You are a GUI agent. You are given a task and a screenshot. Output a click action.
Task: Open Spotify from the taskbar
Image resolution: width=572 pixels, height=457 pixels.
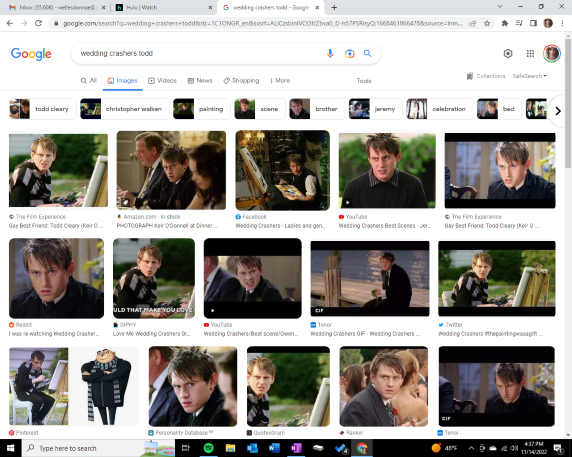pos(208,448)
